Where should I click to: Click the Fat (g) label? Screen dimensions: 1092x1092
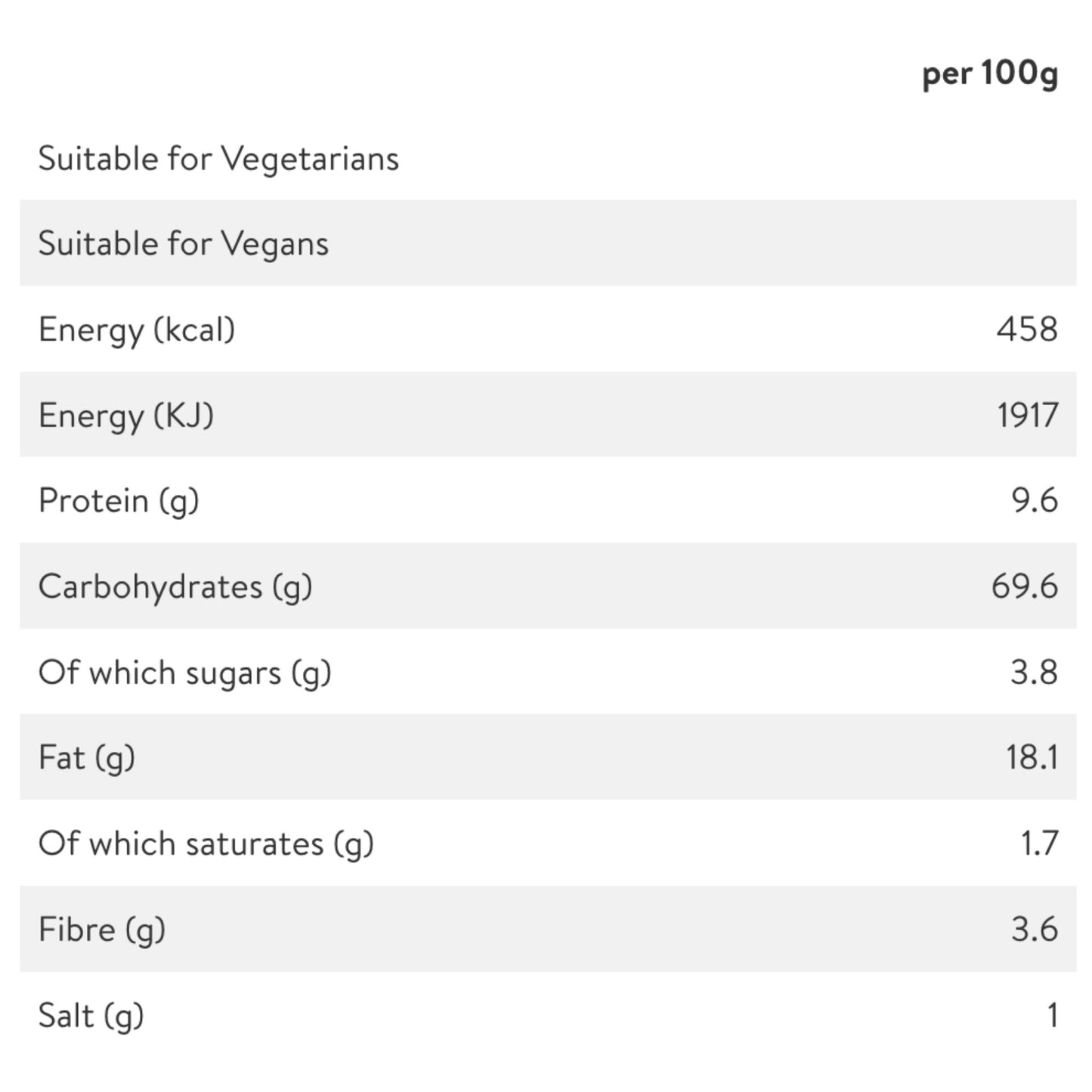87,758
